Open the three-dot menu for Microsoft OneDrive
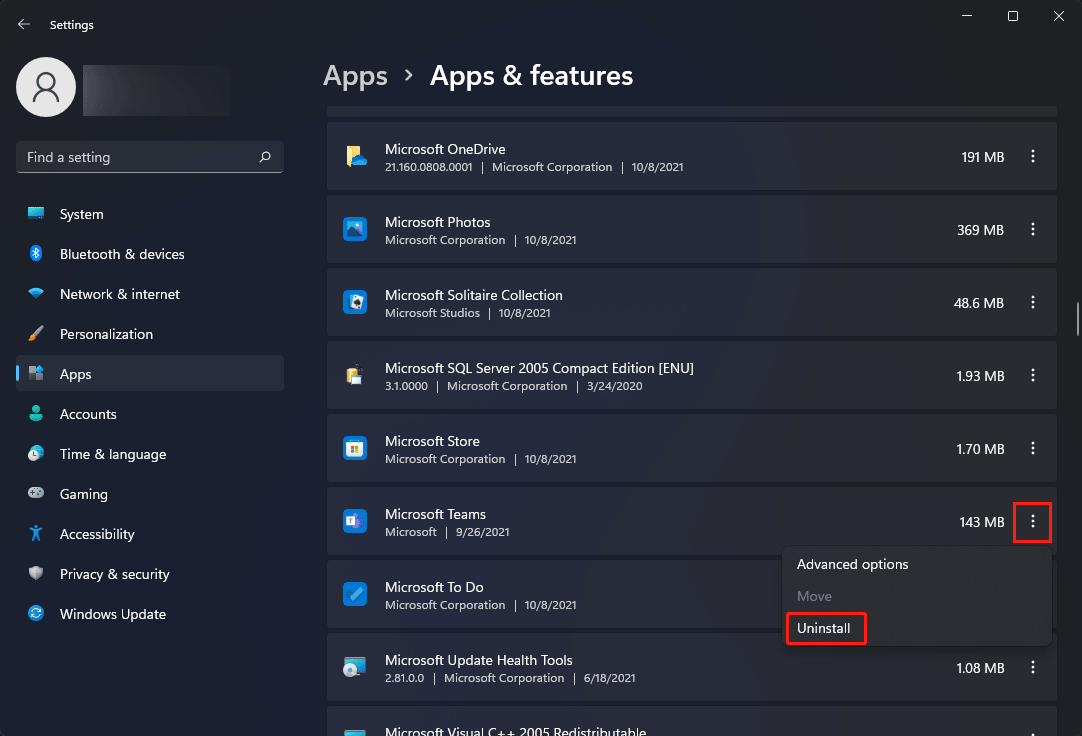The width and height of the screenshot is (1082, 736). click(1032, 157)
